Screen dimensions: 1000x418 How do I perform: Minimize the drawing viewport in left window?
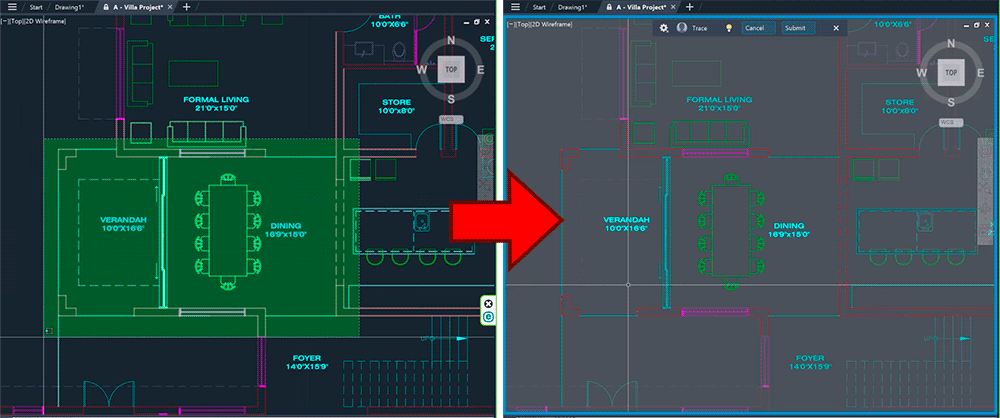pyautogui.click(x=467, y=22)
